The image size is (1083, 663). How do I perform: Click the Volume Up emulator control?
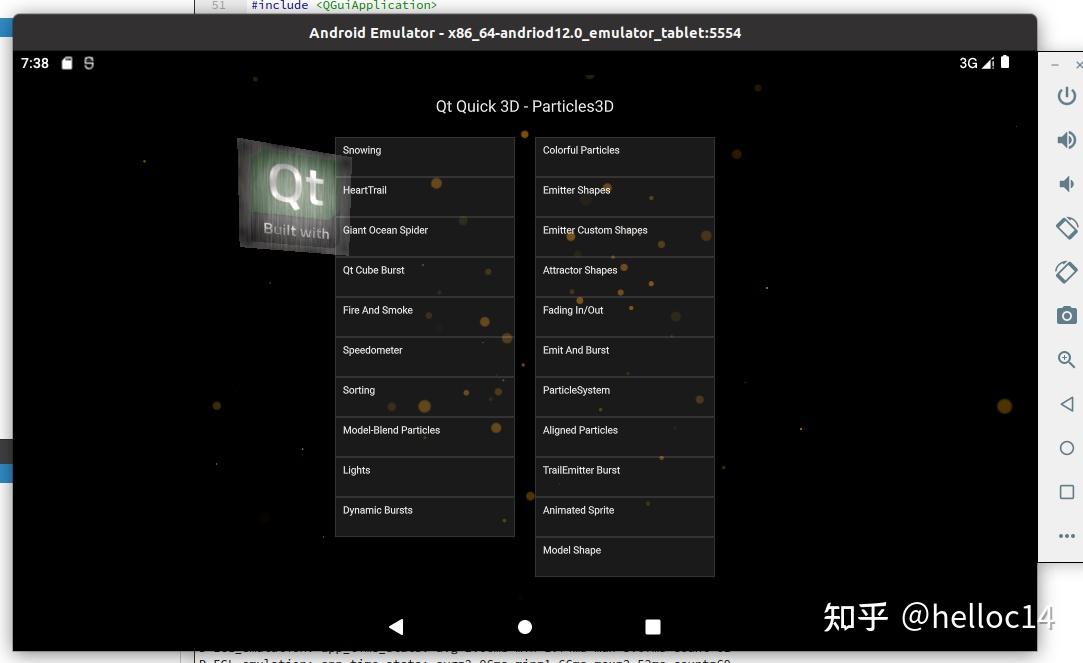point(1066,140)
